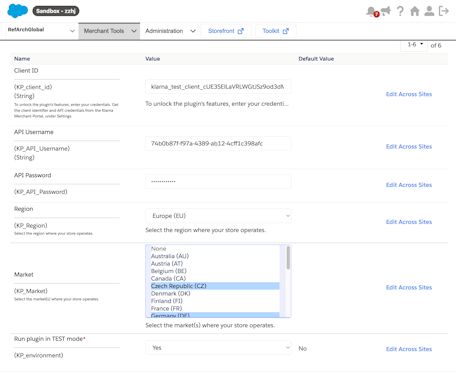This screenshot has height=372, width=456.
Task: Click the API Password field
Action: pos(218,181)
